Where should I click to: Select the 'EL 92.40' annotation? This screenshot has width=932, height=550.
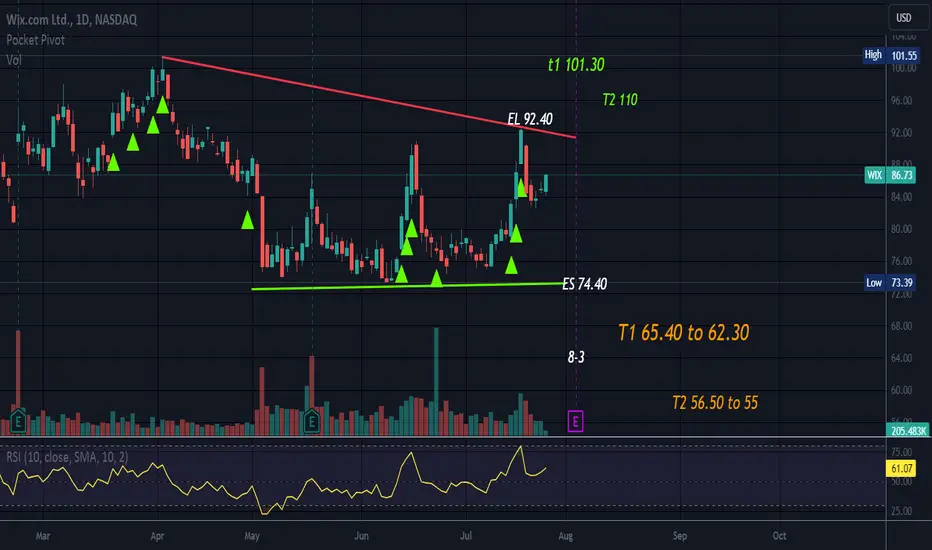click(530, 119)
